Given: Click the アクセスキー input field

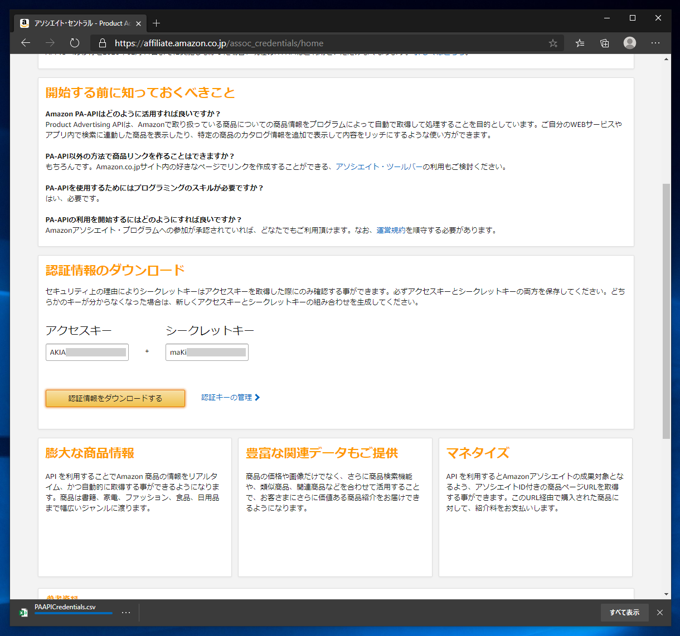Looking at the screenshot, I should coord(87,352).
